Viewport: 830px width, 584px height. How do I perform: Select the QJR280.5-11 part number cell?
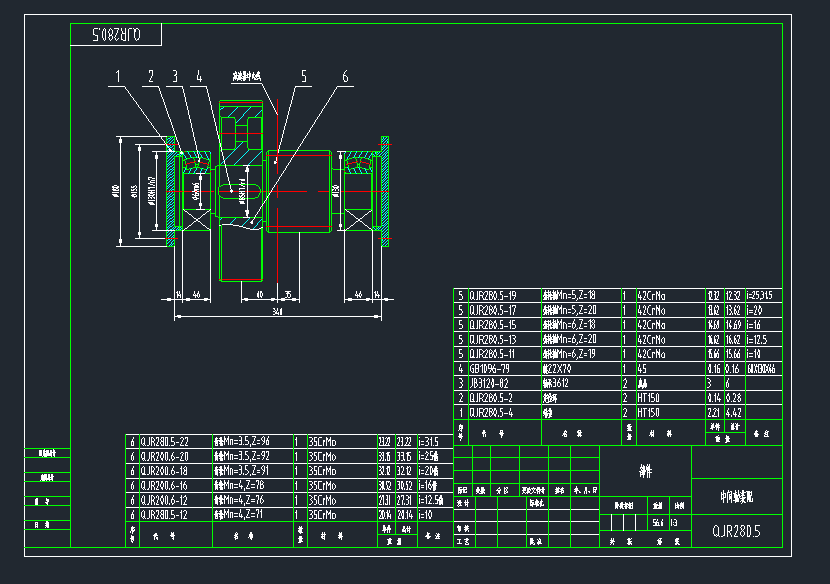click(x=504, y=354)
